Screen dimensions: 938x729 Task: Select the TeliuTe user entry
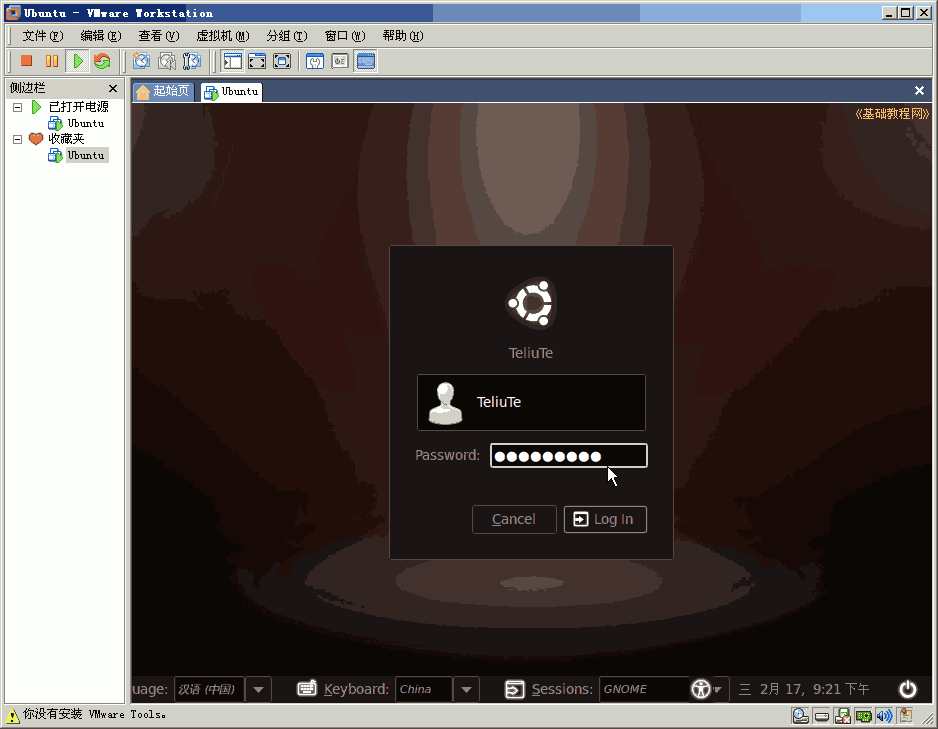(531, 402)
